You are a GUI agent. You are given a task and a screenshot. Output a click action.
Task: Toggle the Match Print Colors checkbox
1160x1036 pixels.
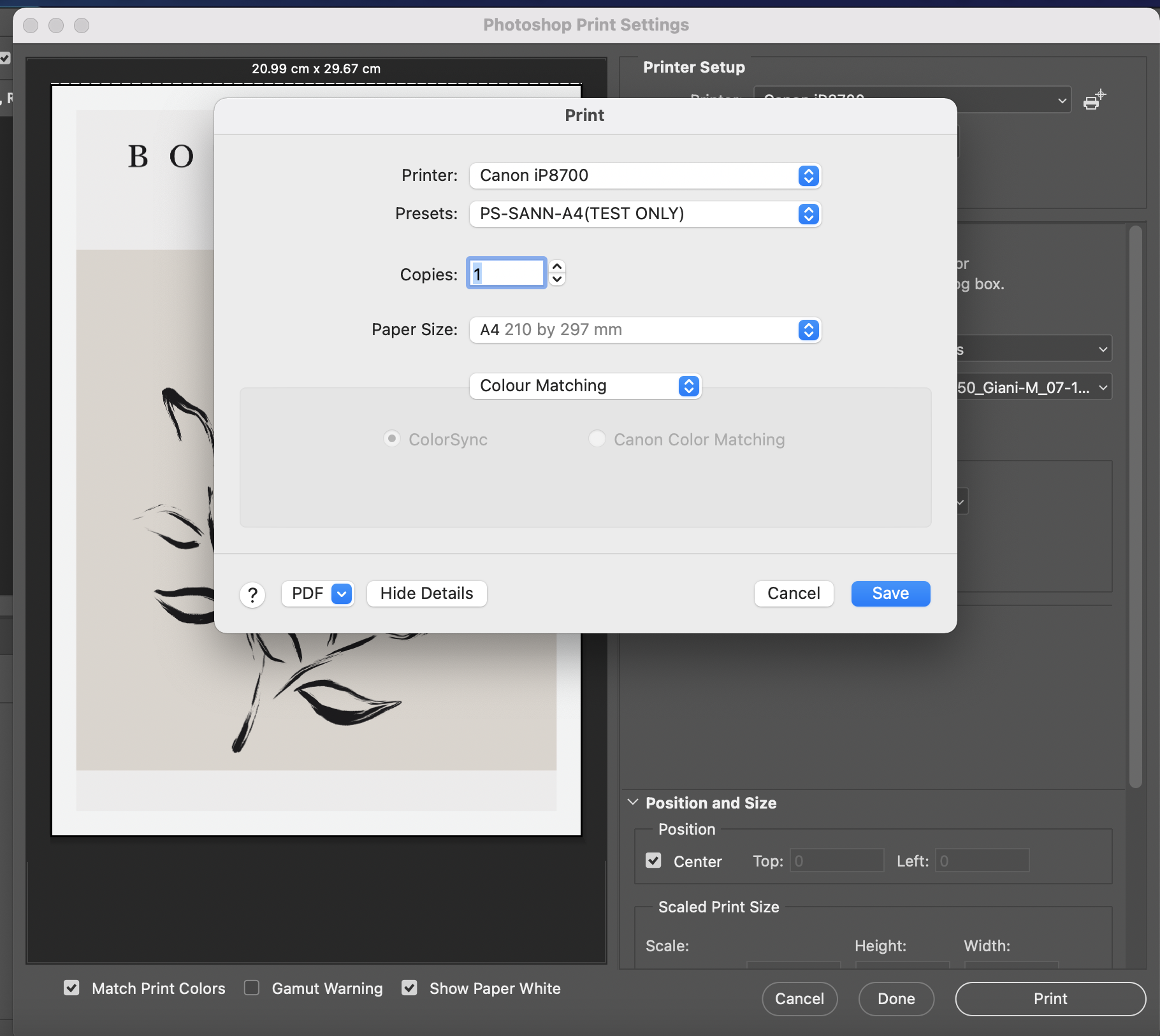tap(72, 988)
